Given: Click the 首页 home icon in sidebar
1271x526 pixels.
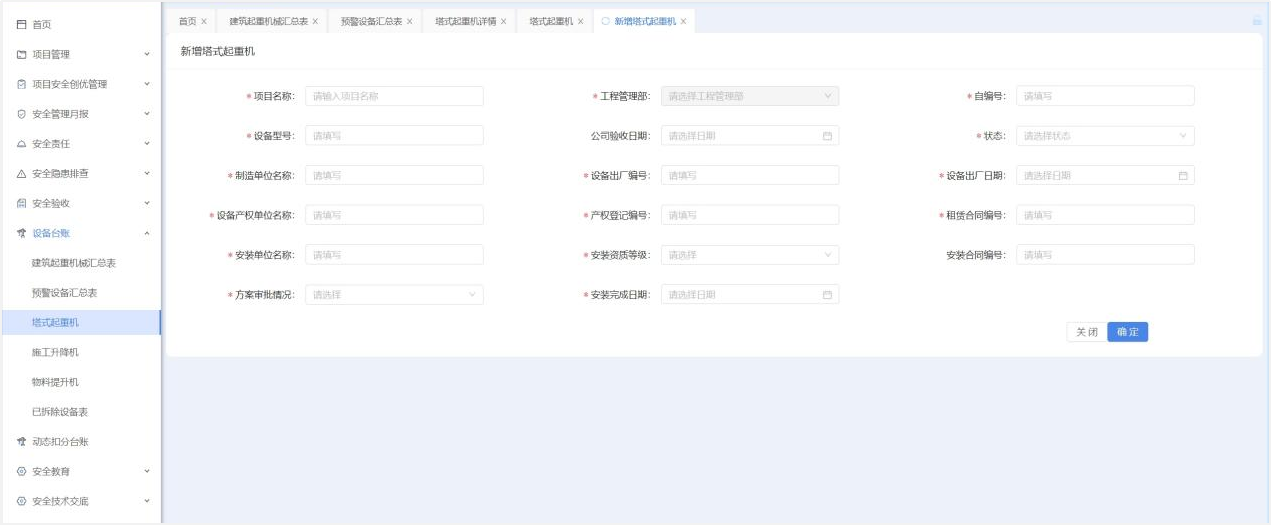Looking at the screenshot, I should (21, 24).
